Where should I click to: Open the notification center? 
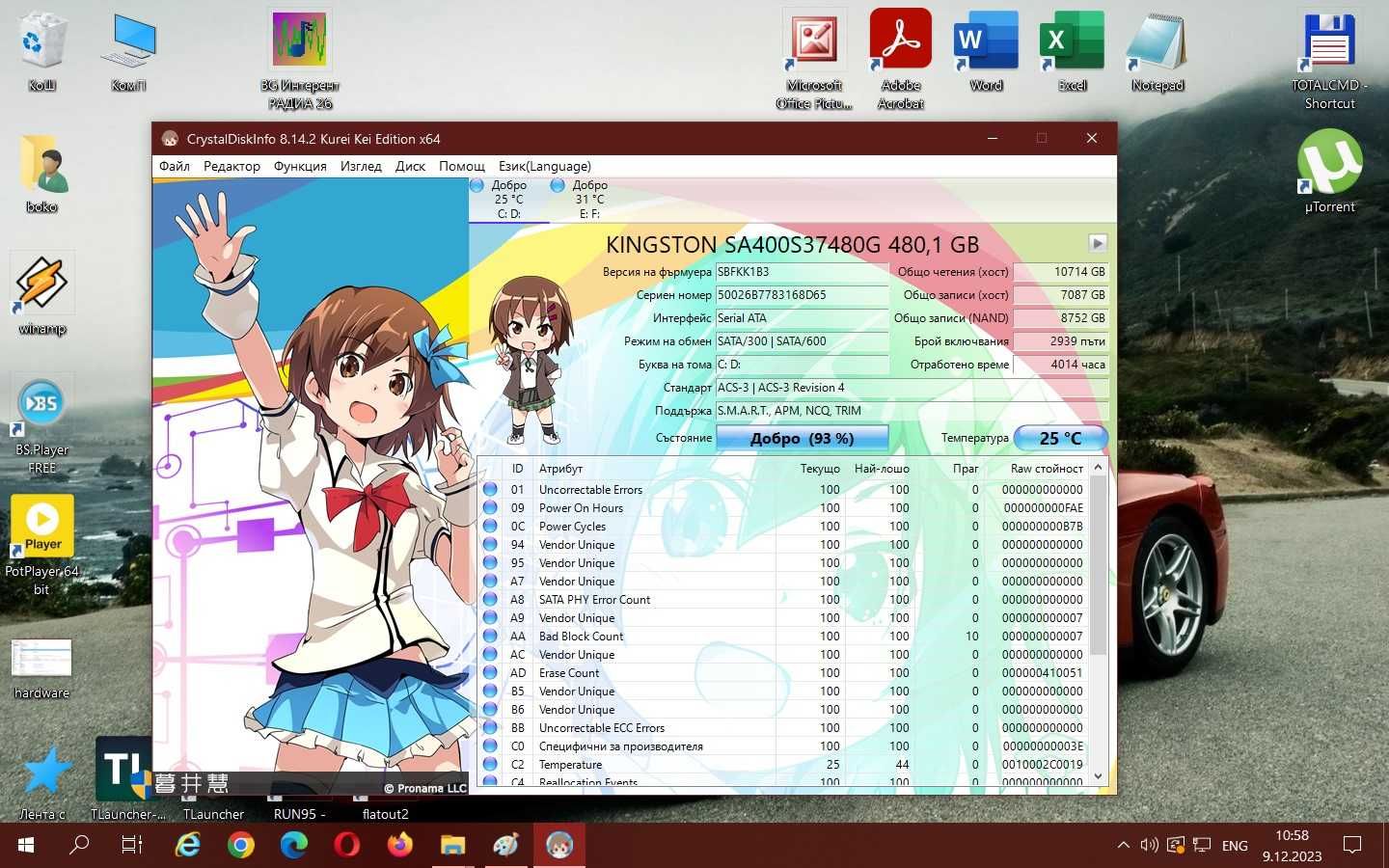pos(1352,846)
